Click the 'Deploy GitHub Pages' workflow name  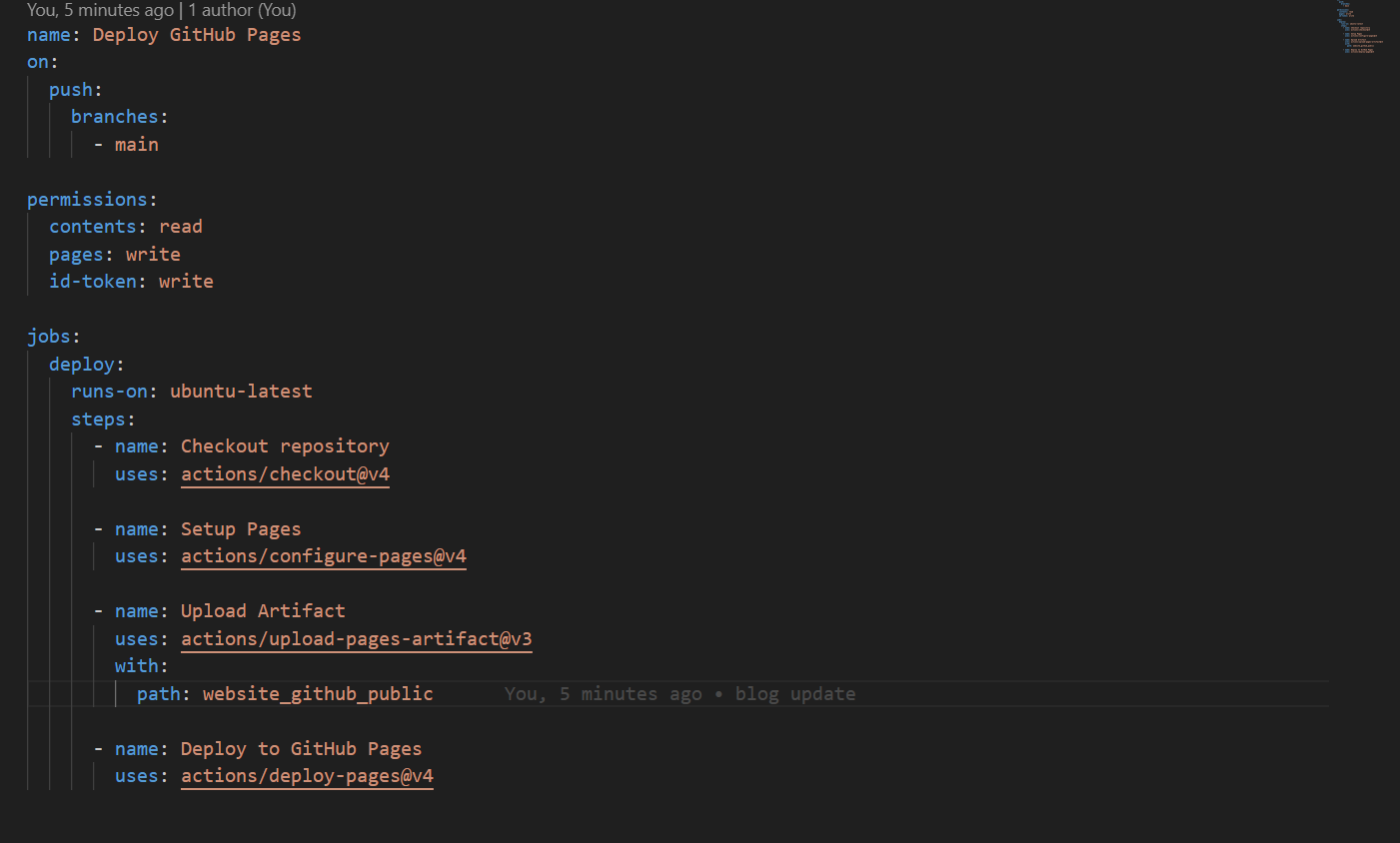coord(197,35)
